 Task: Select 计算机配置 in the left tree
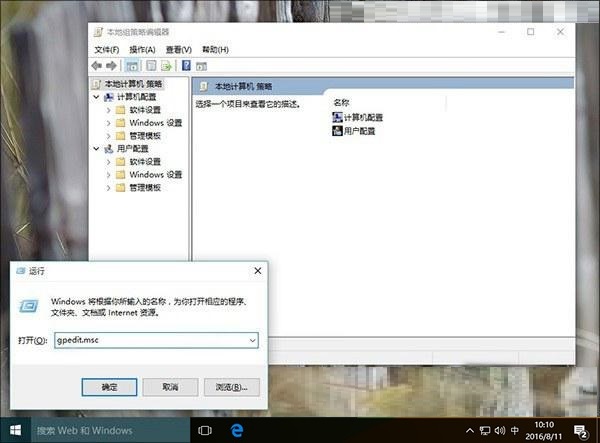point(136,97)
